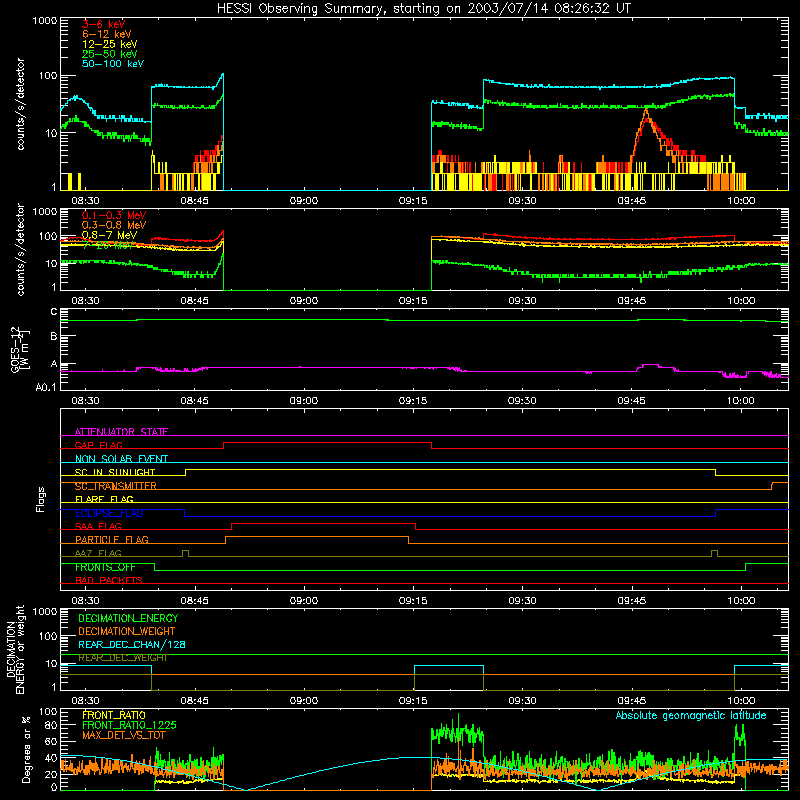Select the FRONTS_OFF flag label
800x800 pixels.
[105, 567]
